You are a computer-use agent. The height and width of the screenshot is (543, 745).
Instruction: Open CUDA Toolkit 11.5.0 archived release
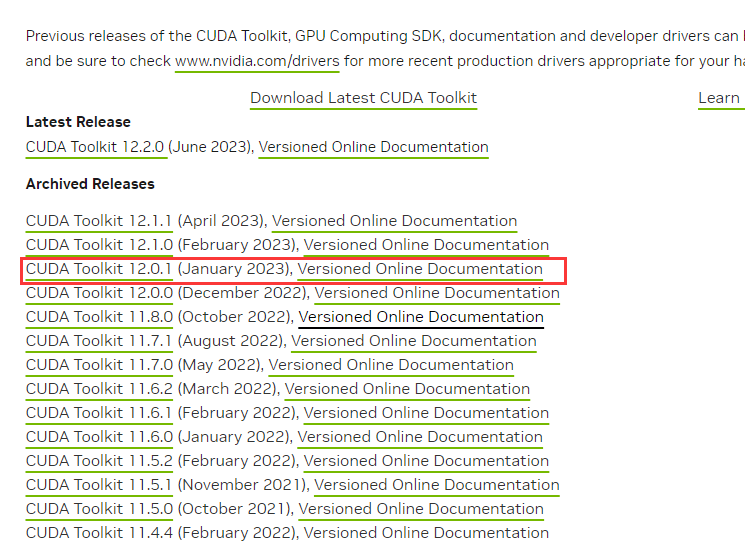pos(99,509)
